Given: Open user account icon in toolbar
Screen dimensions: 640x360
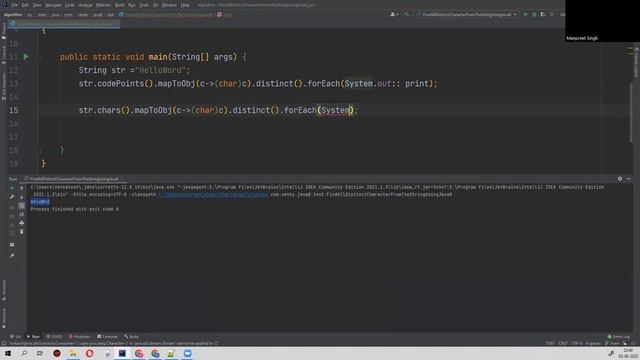Looking at the screenshot, I should coord(393,14).
